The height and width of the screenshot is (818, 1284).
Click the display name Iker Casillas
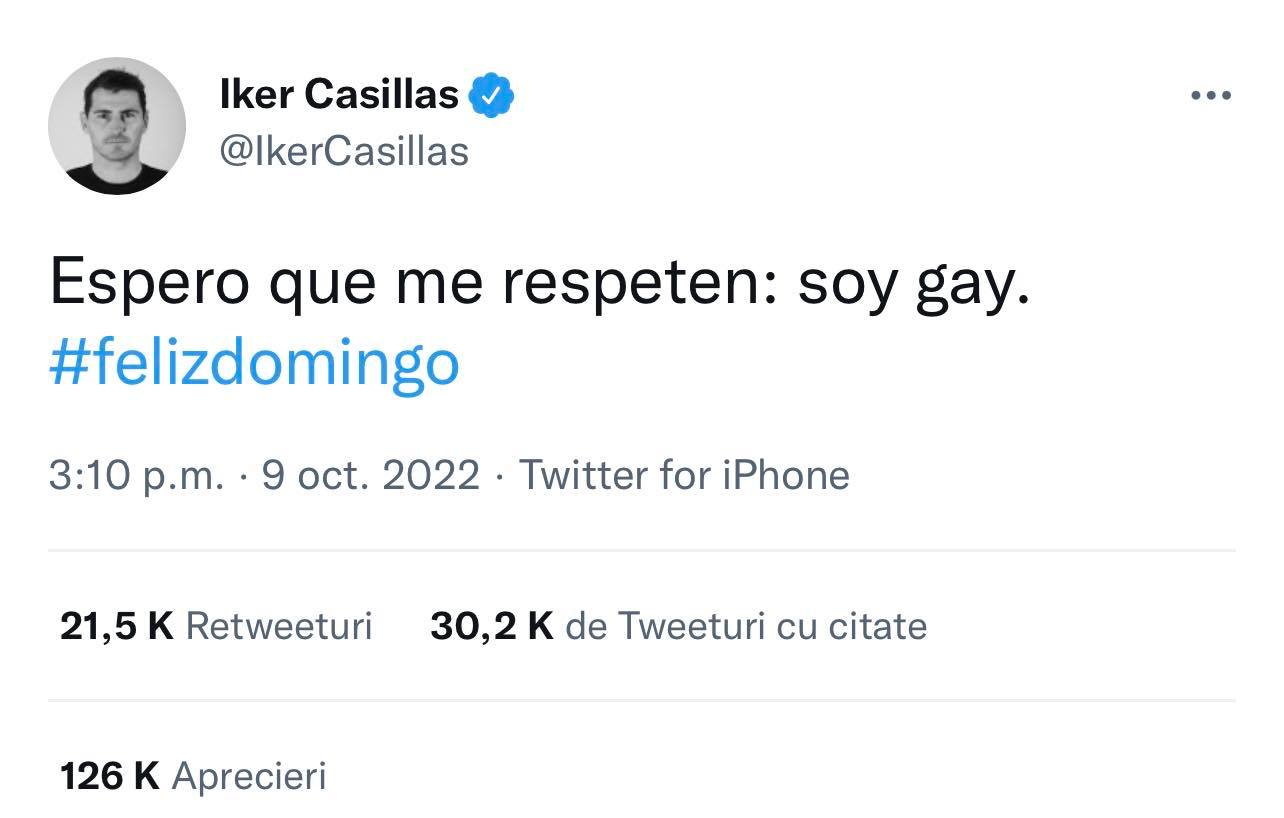tap(339, 95)
